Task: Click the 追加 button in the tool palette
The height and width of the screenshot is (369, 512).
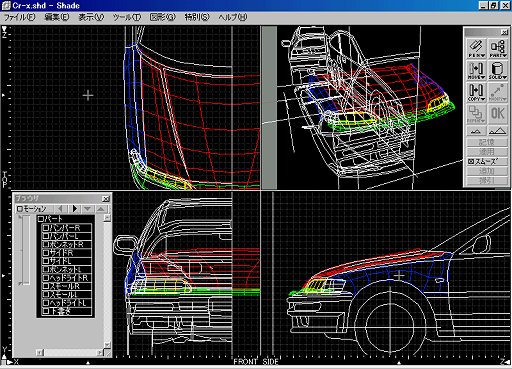Action: click(487, 171)
